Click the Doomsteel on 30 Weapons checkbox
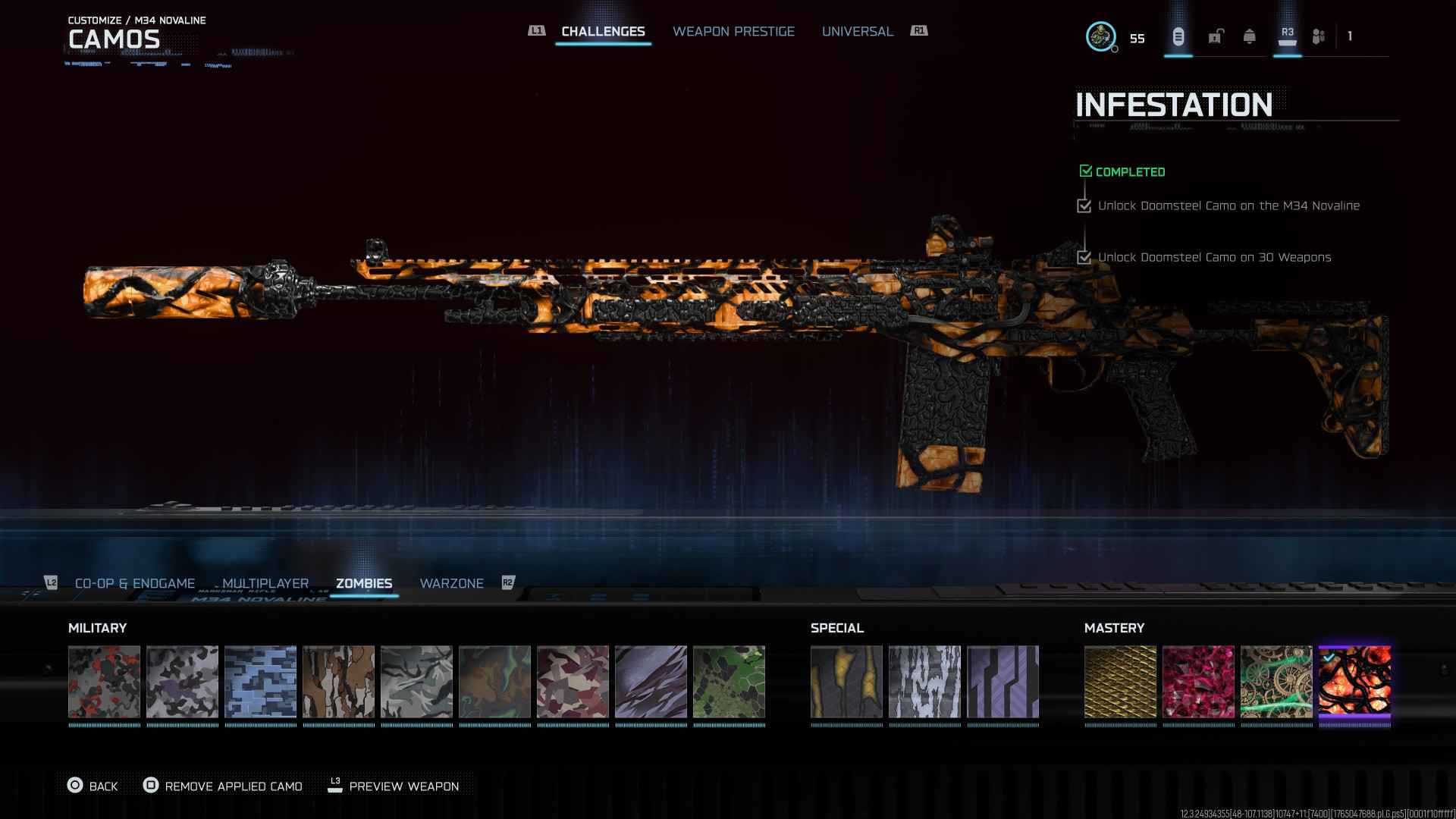 [x=1084, y=257]
